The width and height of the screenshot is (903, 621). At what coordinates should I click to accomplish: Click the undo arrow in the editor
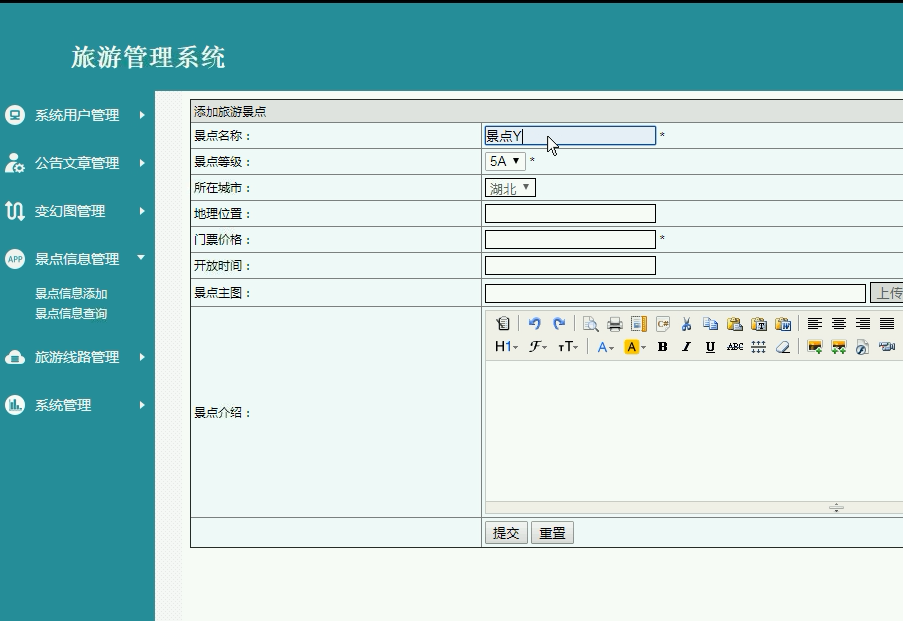click(x=534, y=324)
